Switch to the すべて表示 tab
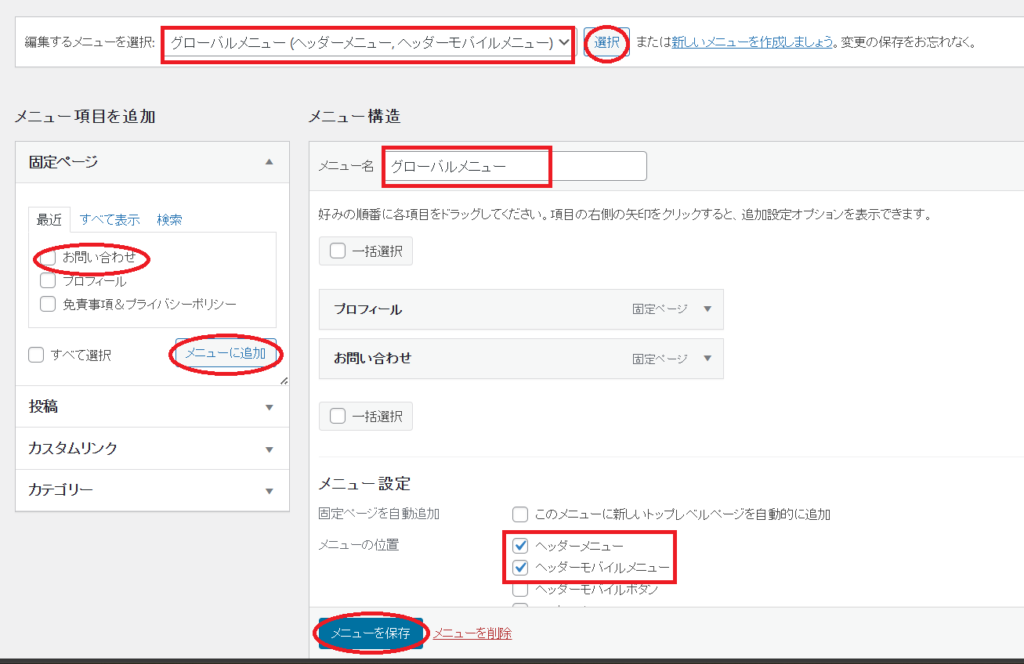The width and height of the screenshot is (1024, 664). pos(109,220)
